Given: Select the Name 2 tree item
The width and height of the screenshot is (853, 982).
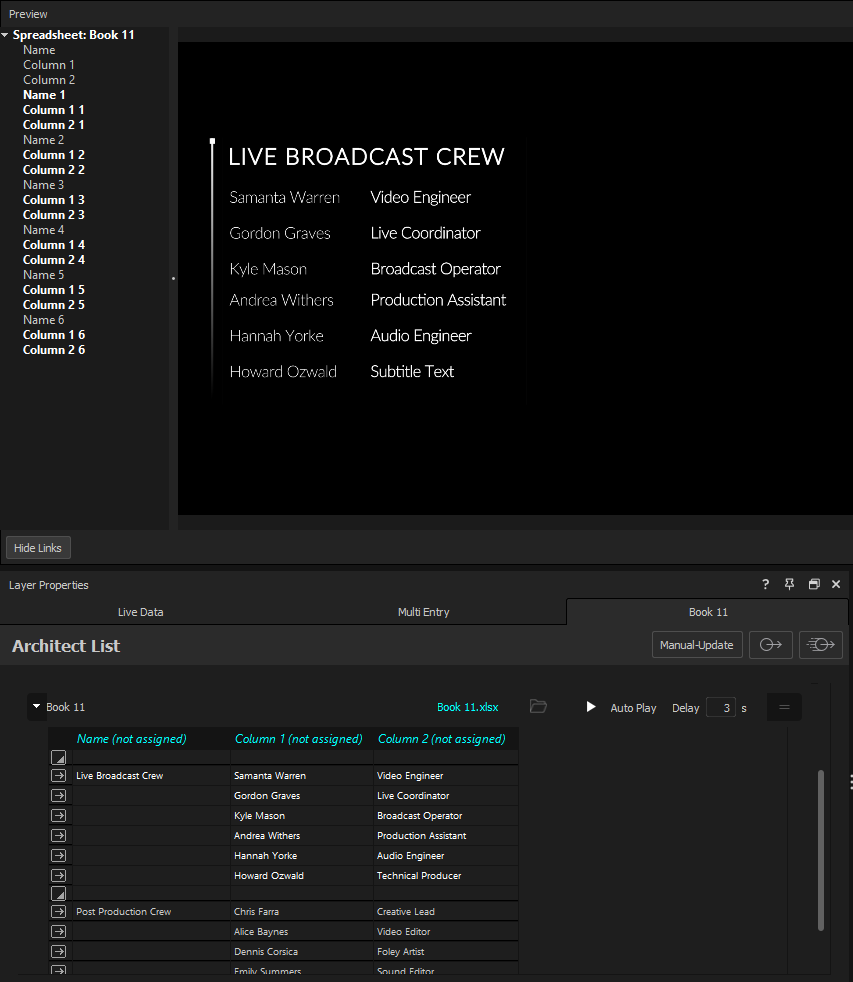Looking at the screenshot, I should pyautogui.click(x=43, y=140).
